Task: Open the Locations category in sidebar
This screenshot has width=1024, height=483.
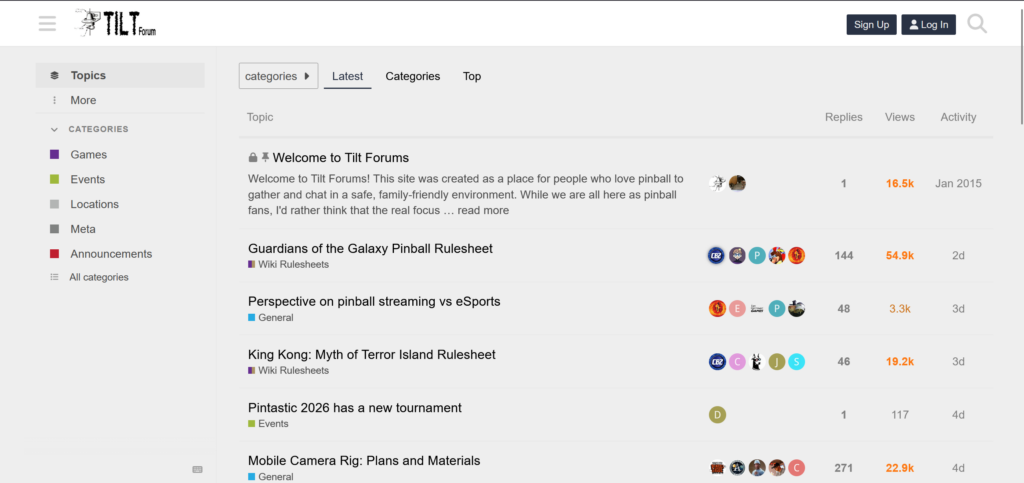Action: 120,204
